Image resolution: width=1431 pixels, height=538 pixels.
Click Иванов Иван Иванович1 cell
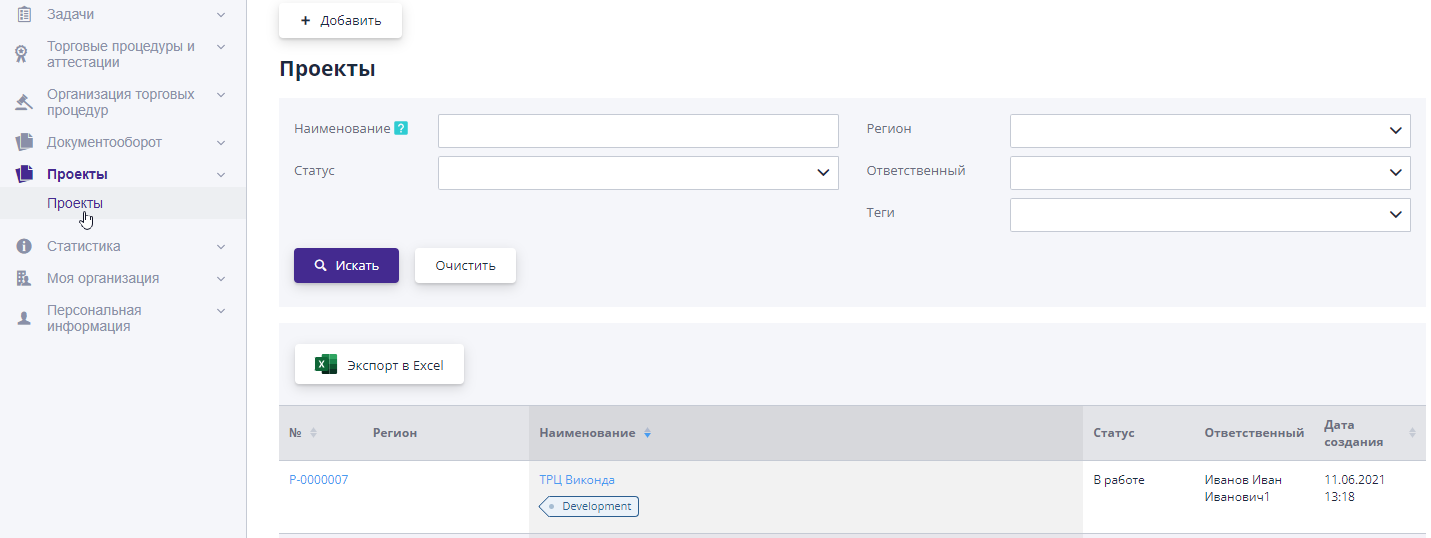click(1243, 488)
